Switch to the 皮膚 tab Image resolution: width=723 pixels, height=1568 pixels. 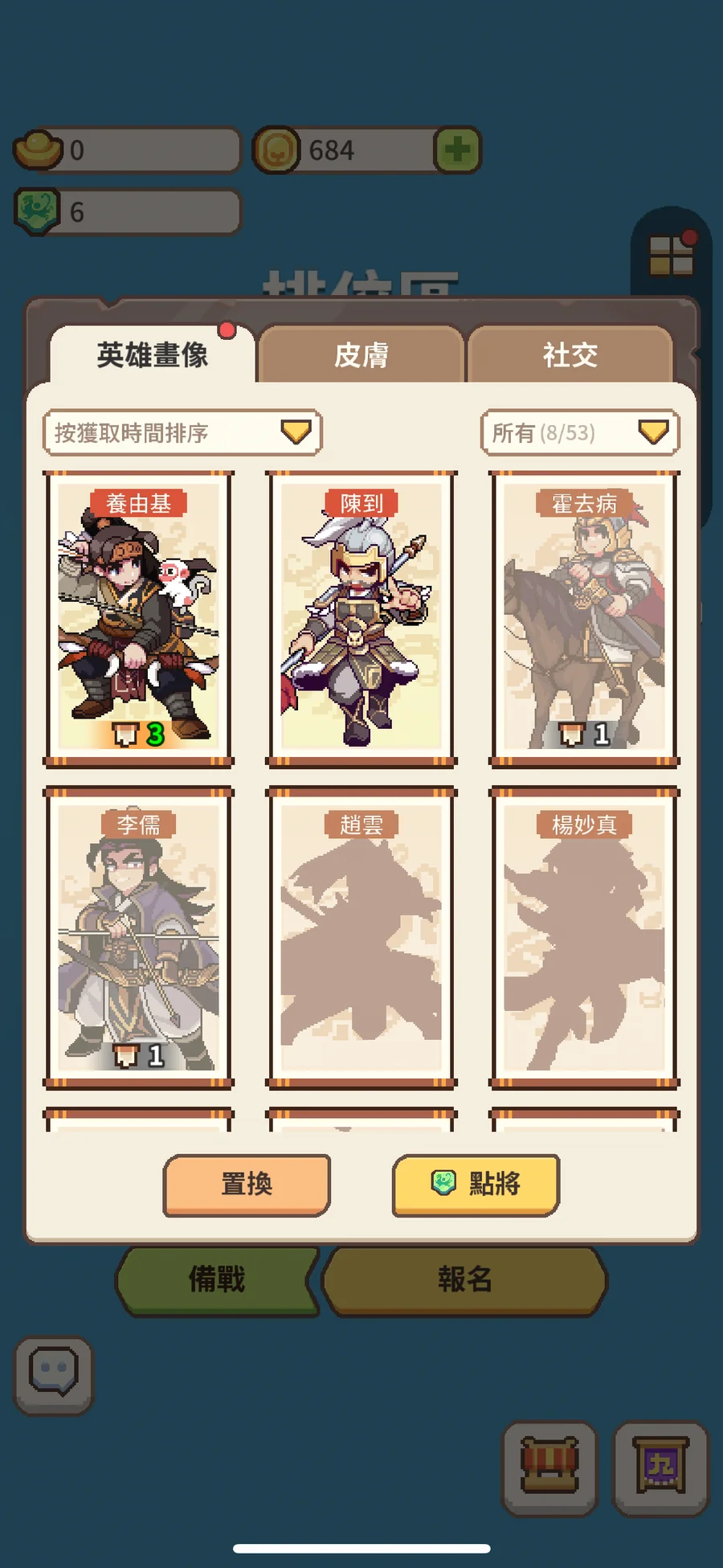click(361, 354)
